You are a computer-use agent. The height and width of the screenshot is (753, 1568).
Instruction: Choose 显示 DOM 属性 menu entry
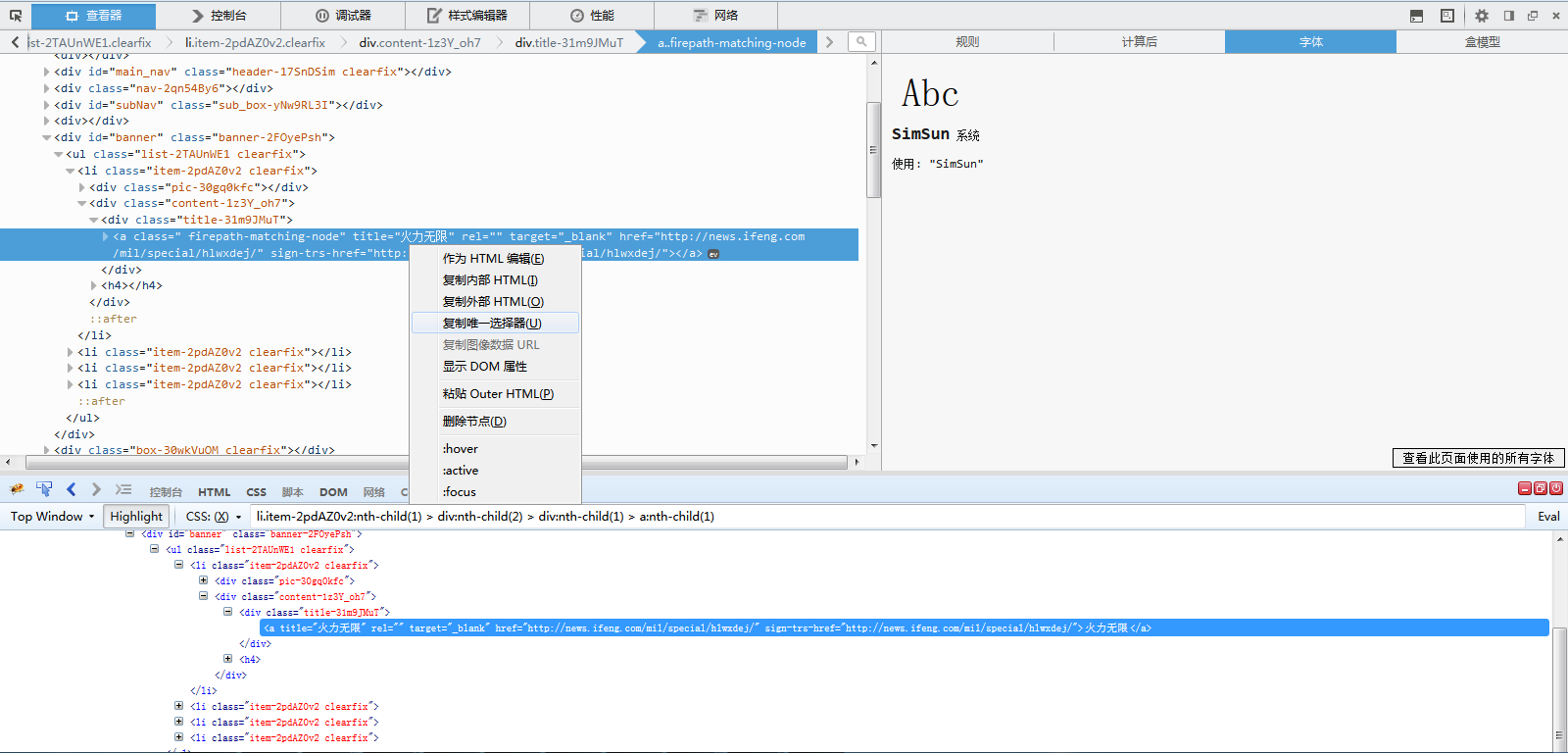(495, 367)
